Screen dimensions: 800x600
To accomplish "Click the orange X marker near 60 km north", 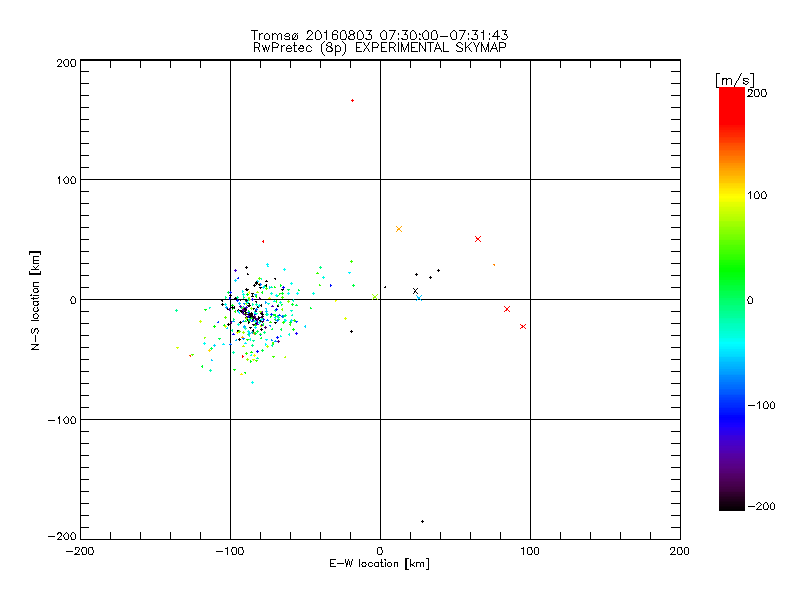I will pos(399,229).
